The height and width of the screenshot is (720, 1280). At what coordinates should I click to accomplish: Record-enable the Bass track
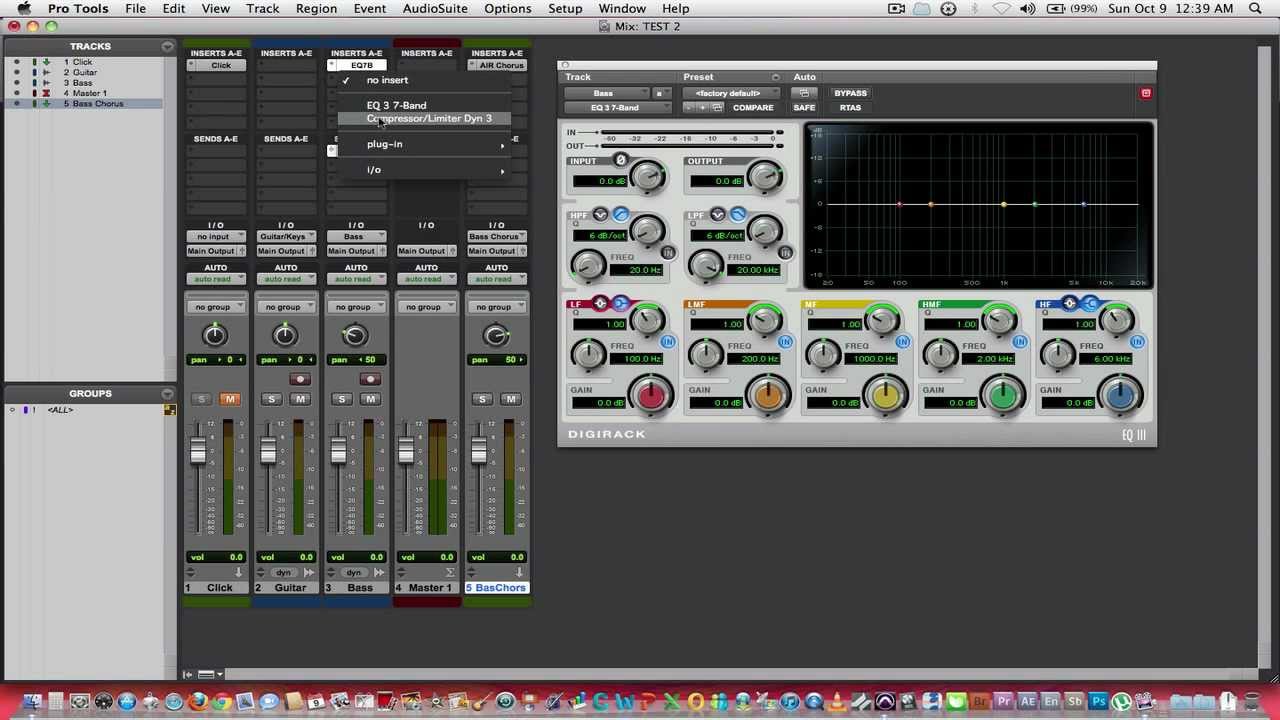[369, 379]
